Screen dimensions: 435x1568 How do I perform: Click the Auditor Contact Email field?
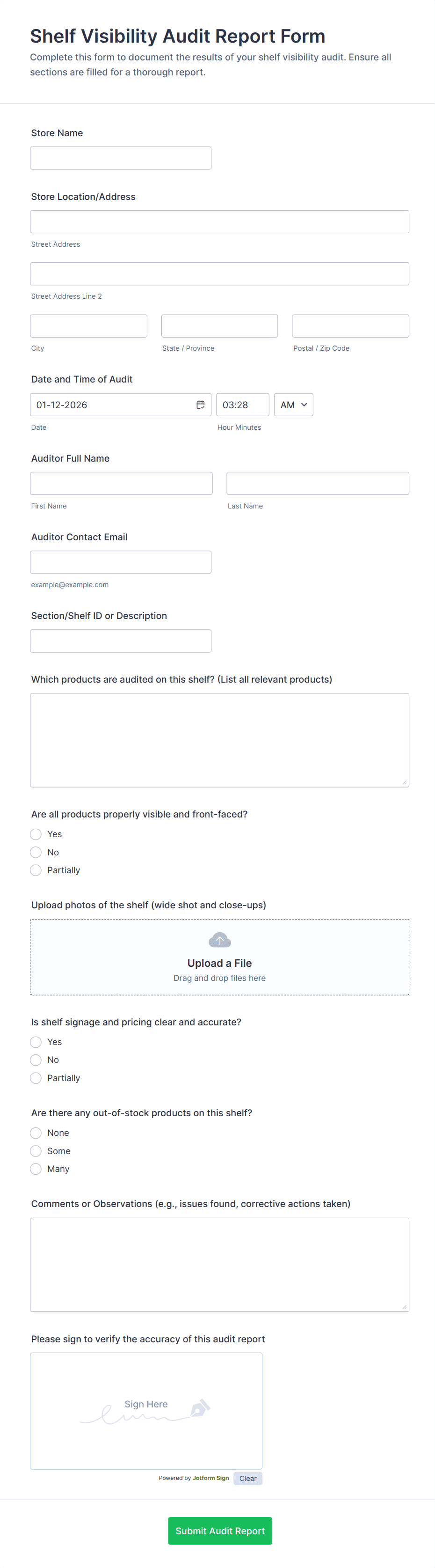121,562
